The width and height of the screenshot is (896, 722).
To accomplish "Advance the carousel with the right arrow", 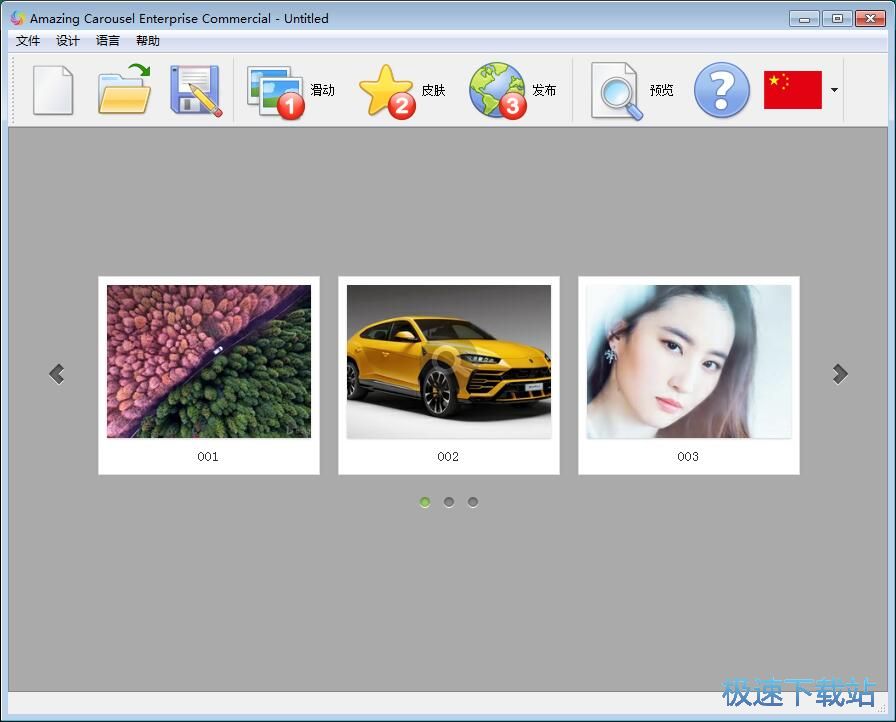I will point(840,374).
